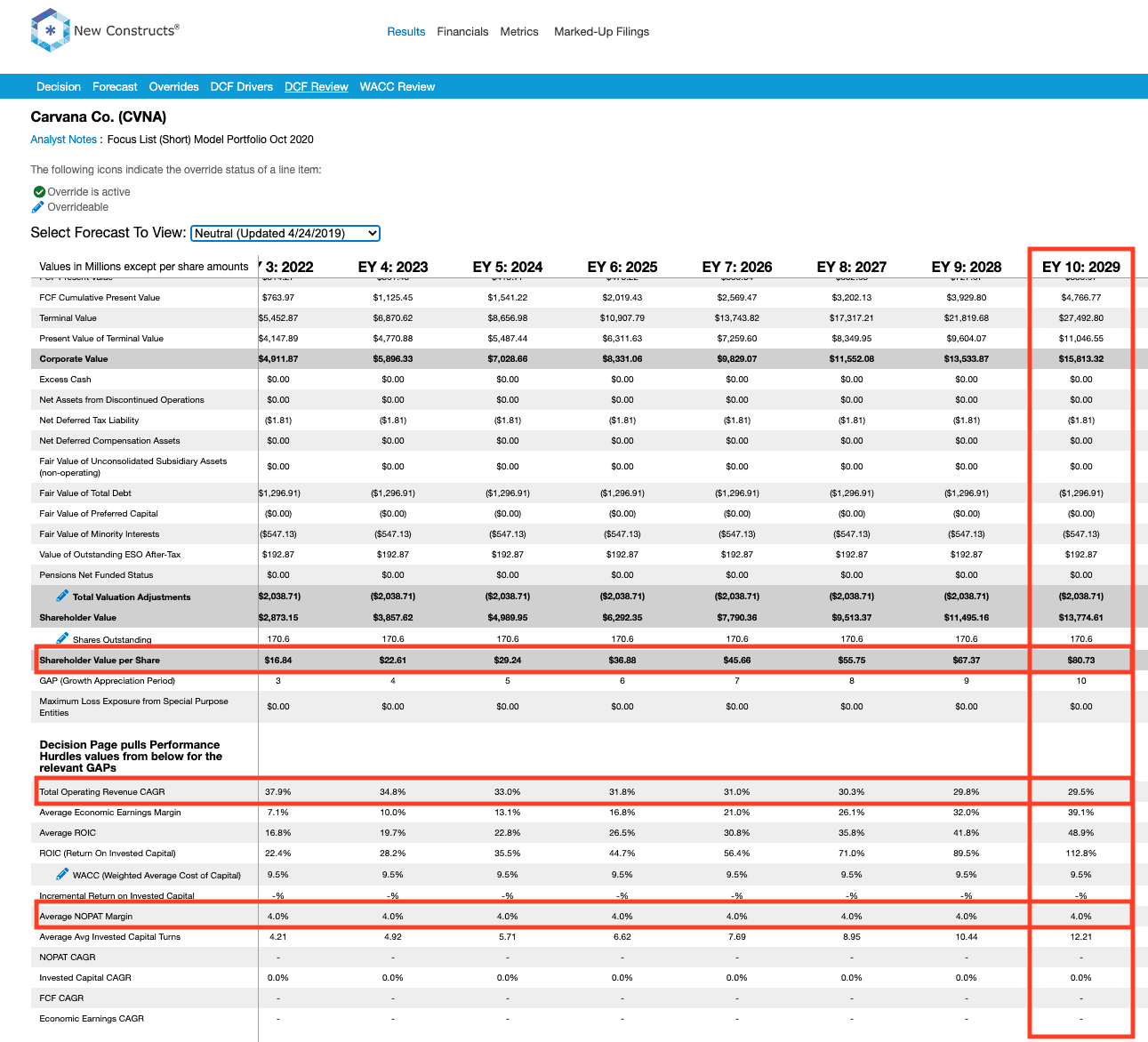Image resolution: width=1148 pixels, height=1042 pixels.
Task: Click the Corporate Value row label
Action: (74, 359)
